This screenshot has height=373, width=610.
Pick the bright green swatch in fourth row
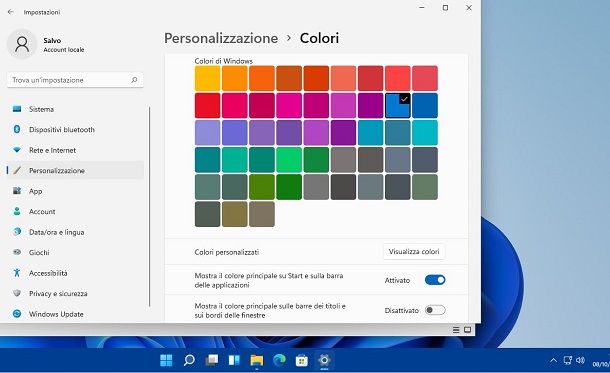point(289,159)
